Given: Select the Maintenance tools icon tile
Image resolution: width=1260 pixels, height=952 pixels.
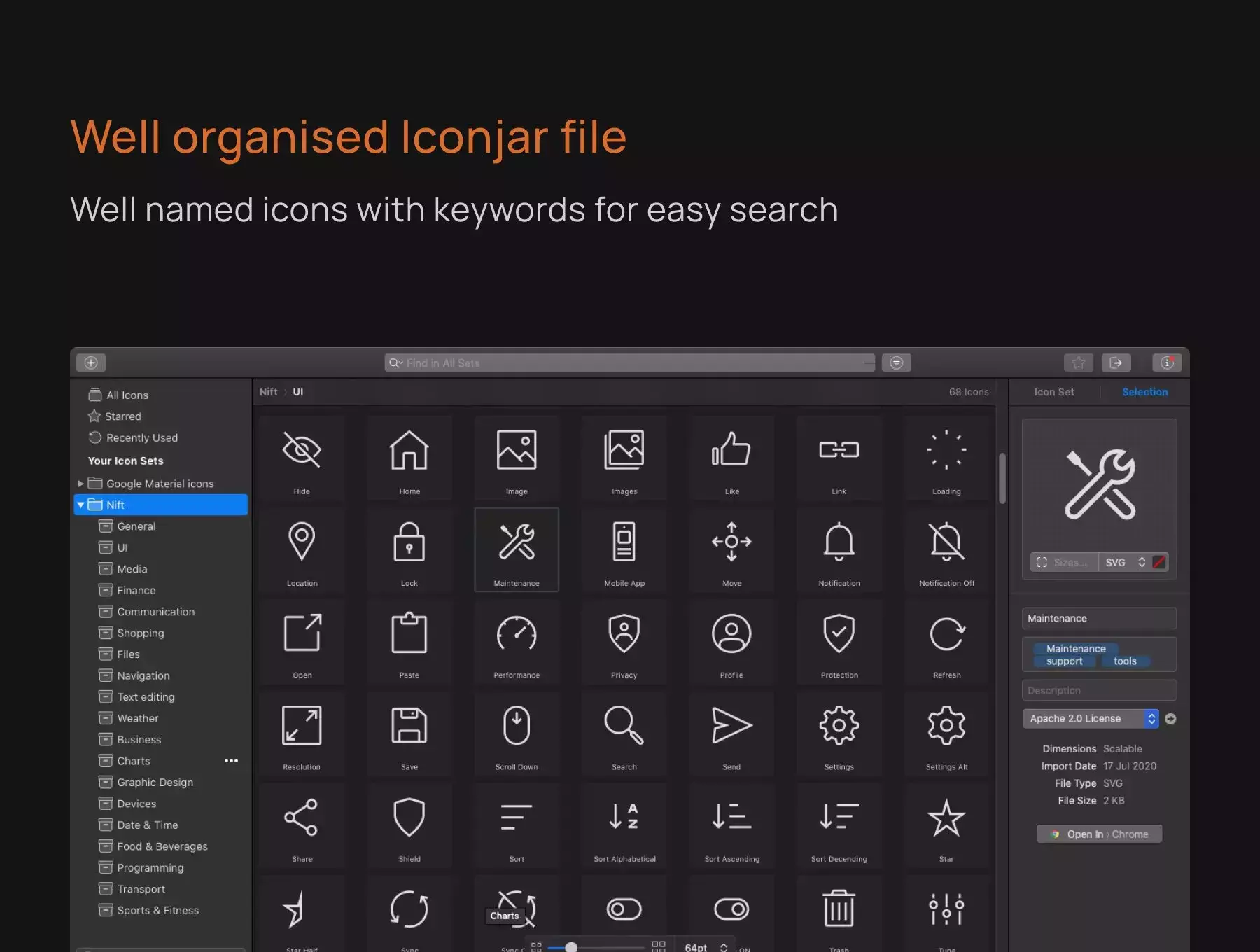Looking at the screenshot, I should coord(517,550).
